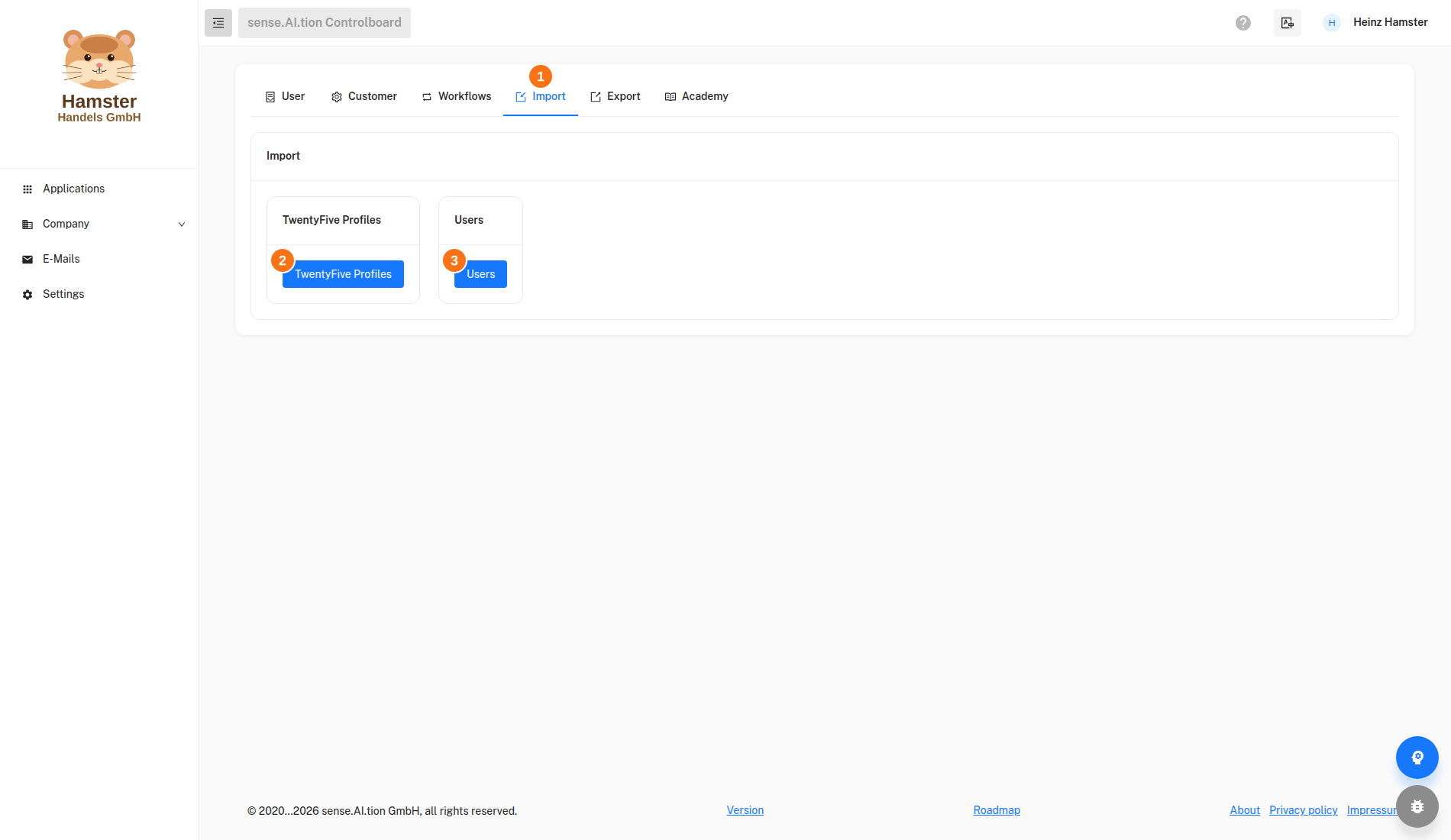Image resolution: width=1451 pixels, height=840 pixels.
Task: Switch to the Export tab
Action: tap(616, 96)
